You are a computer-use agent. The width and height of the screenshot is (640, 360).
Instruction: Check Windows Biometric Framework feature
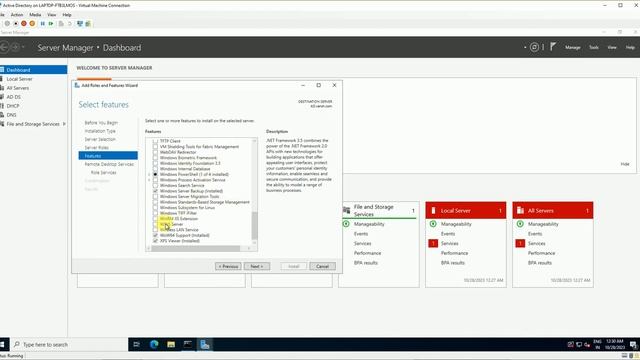tap(155, 158)
